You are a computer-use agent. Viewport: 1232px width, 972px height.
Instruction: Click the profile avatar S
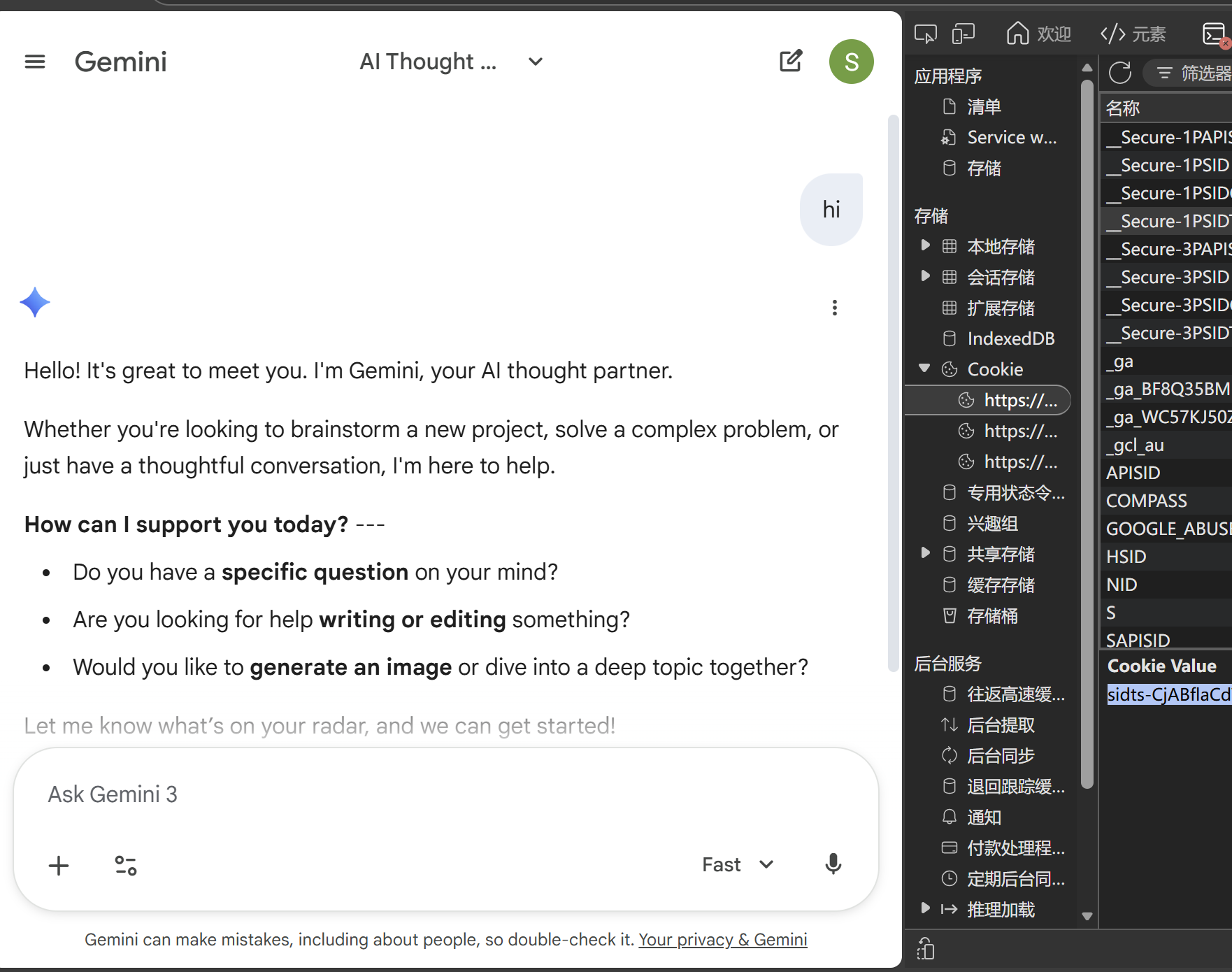[851, 62]
